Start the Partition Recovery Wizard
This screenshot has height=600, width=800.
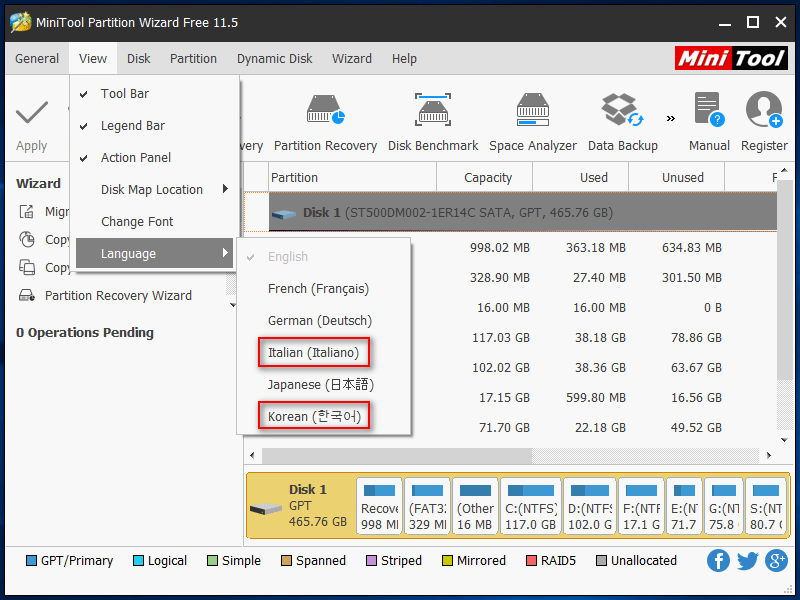tap(118, 296)
